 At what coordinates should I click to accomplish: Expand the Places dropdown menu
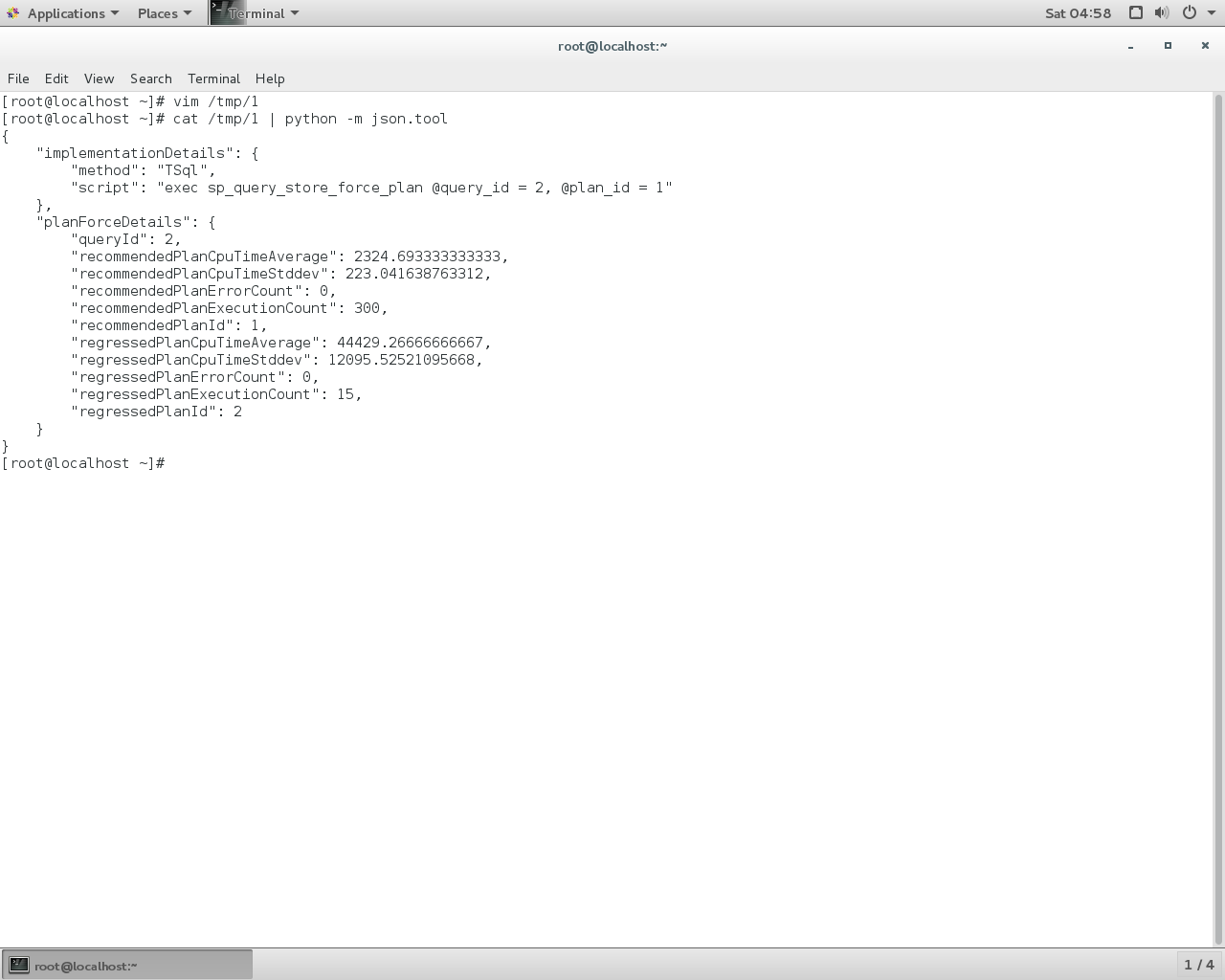(164, 13)
